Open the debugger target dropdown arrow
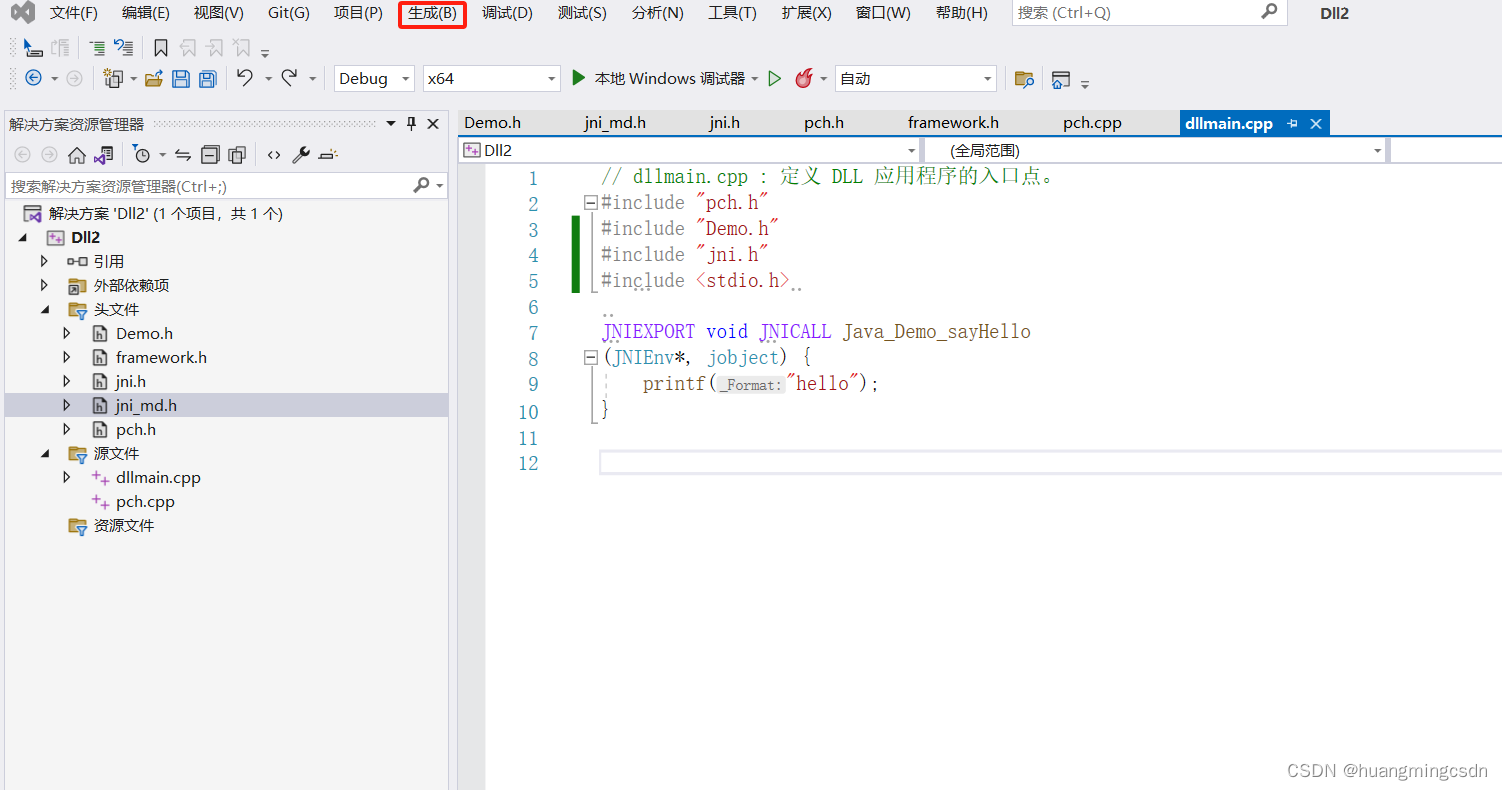 point(755,79)
